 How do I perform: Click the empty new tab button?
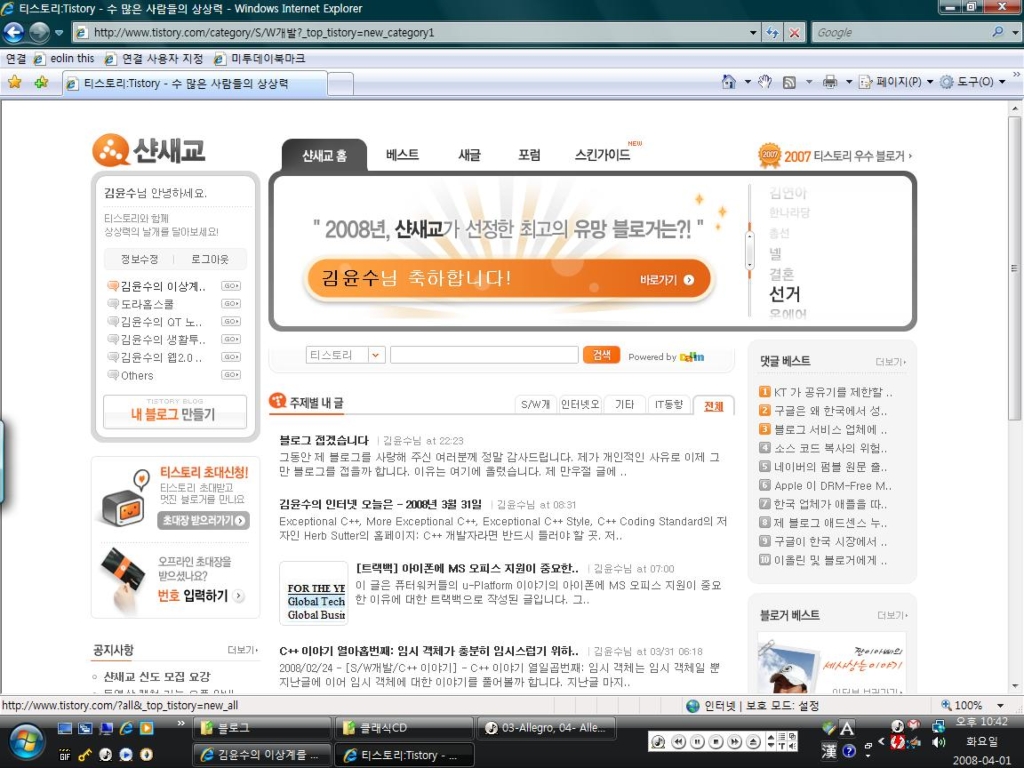click(x=340, y=84)
